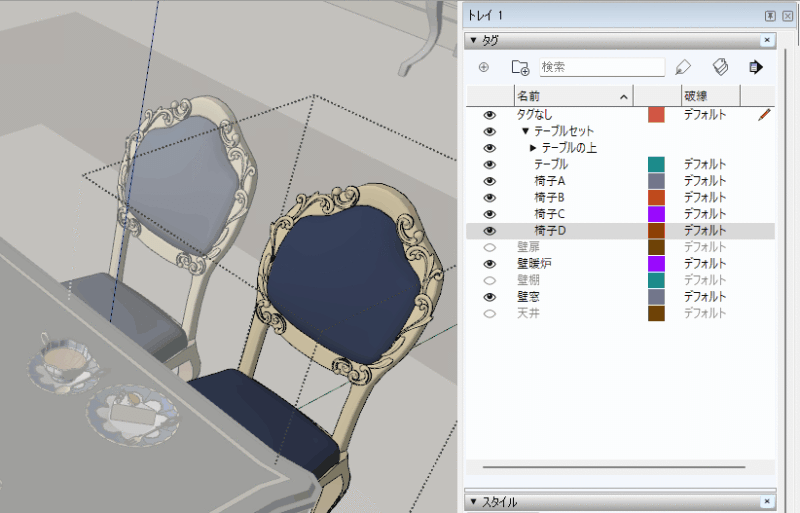The image size is (800, 513).
Task: Click the add tag plus icon
Action: [x=484, y=67]
